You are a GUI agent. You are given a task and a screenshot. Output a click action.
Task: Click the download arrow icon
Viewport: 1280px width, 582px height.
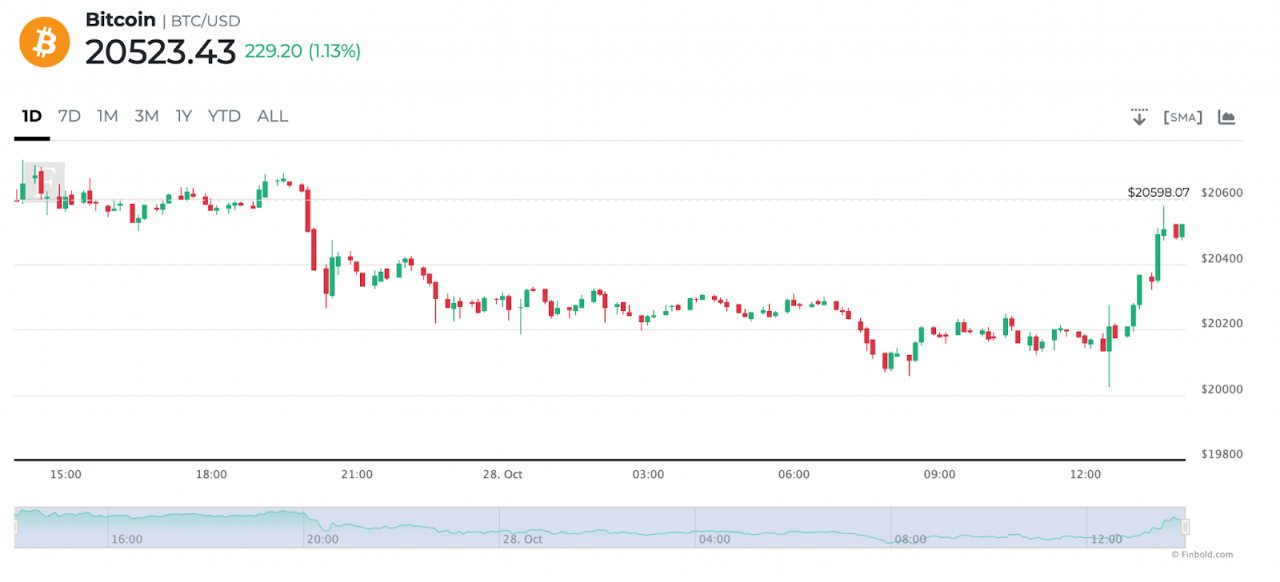pyautogui.click(x=1139, y=116)
